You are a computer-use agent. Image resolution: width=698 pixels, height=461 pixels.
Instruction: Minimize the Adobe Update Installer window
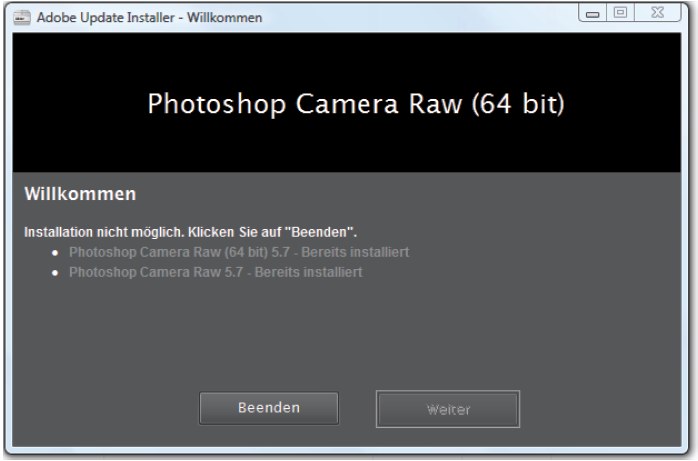(x=592, y=14)
